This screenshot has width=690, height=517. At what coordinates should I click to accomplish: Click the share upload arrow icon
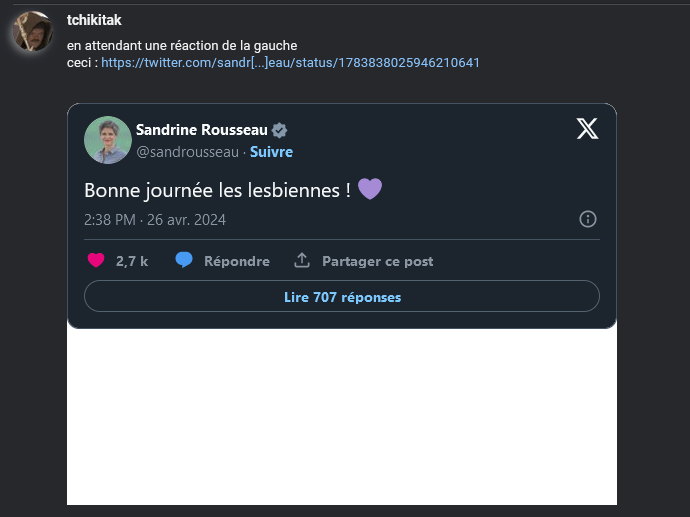[x=302, y=261]
